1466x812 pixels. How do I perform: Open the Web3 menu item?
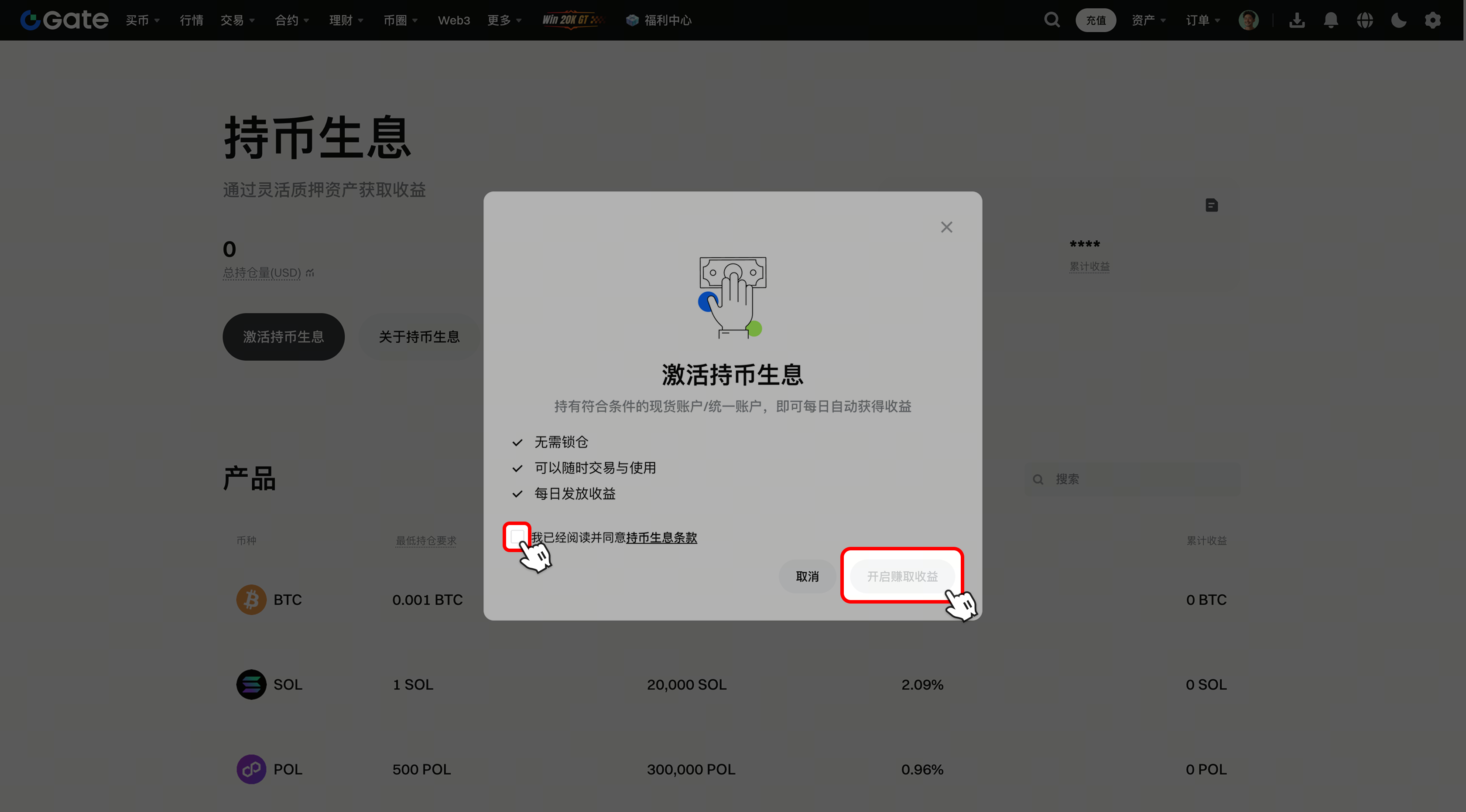pos(454,20)
